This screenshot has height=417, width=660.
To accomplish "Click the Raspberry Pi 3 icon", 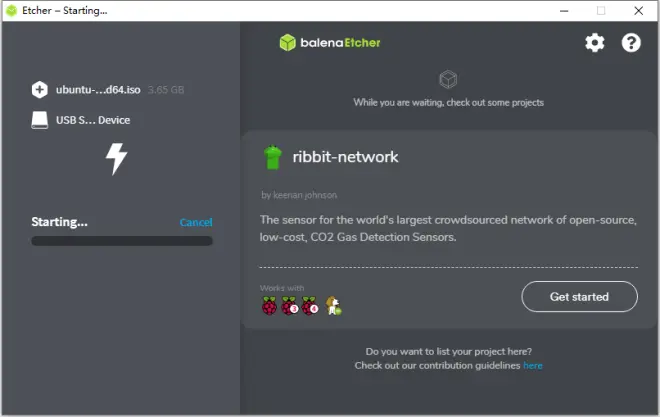I will coord(290,306).
